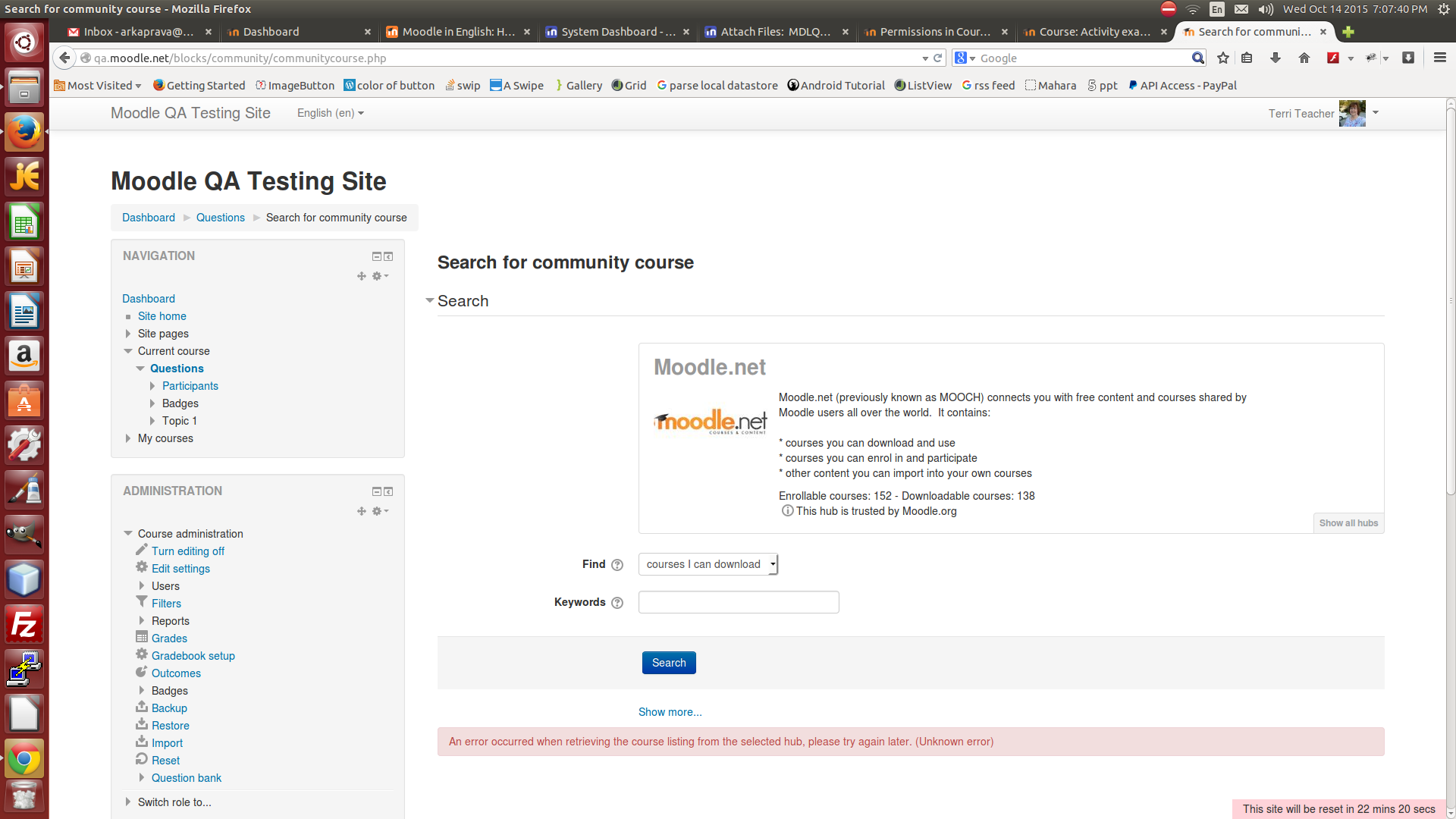Expand Switch role to... node
Image resolution: width=1456 pixels, height=819 pixels.
127,802
